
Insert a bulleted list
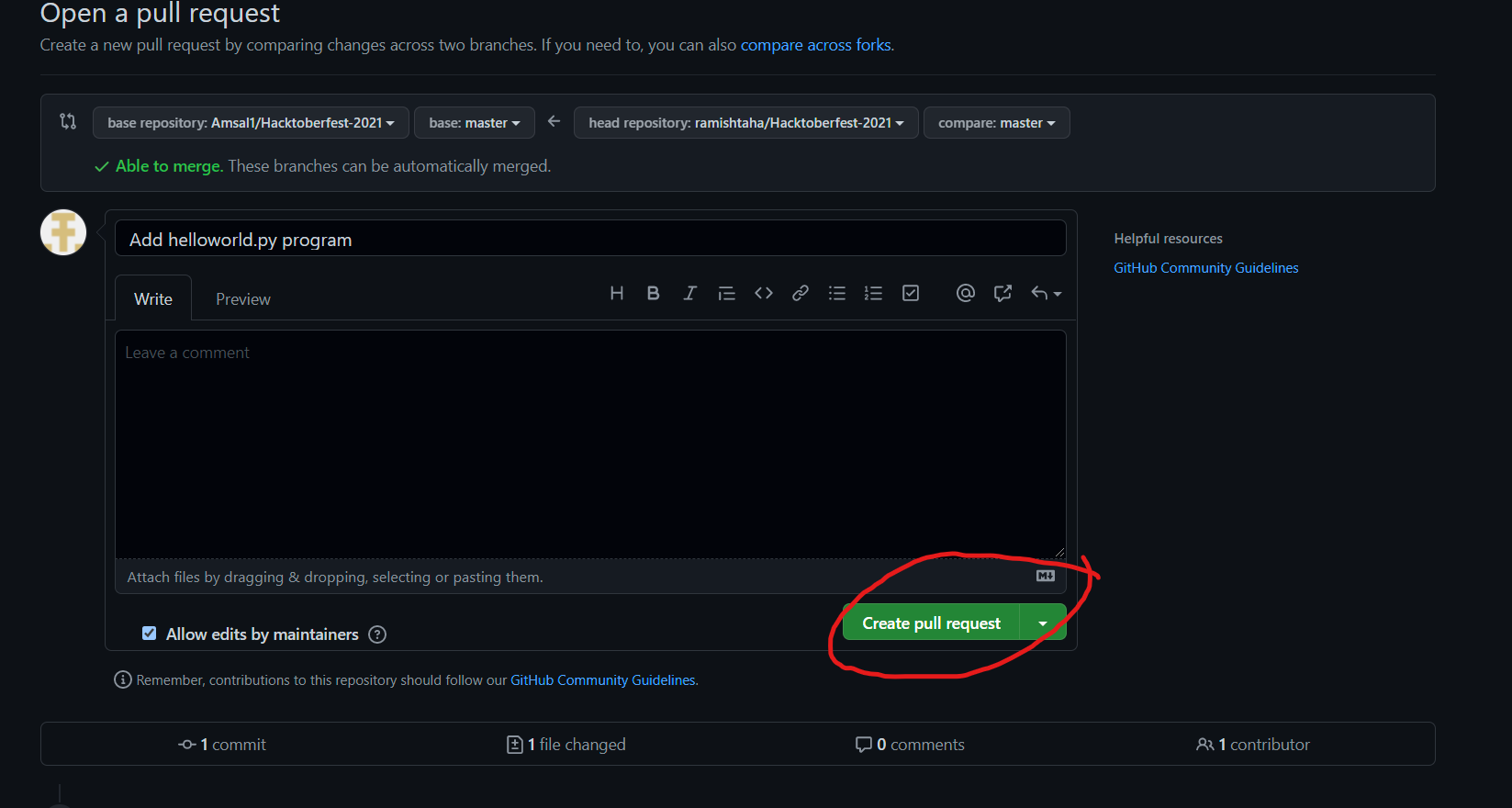pos(837,293)
